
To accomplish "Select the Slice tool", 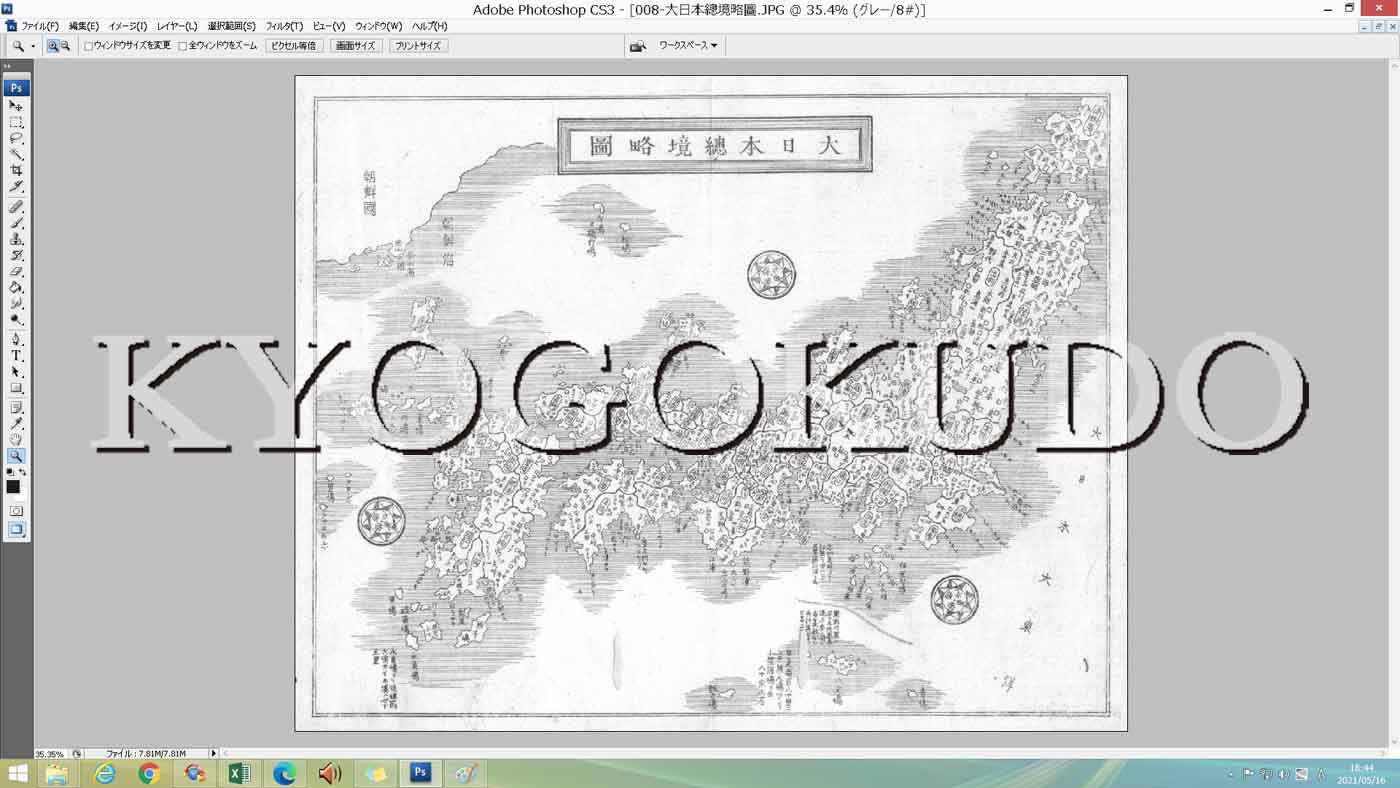I will [x=16, y=187].
